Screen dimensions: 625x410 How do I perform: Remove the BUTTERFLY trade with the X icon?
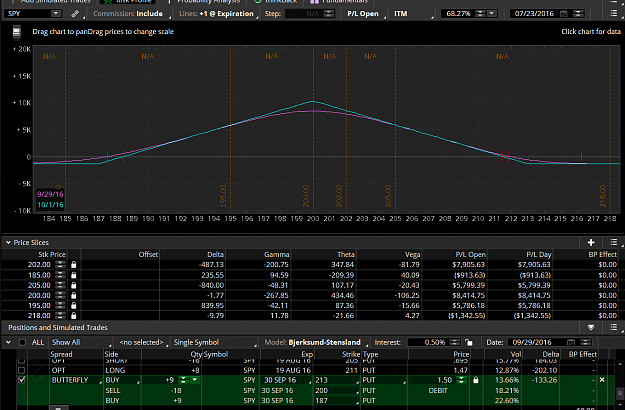click(602, 380)
